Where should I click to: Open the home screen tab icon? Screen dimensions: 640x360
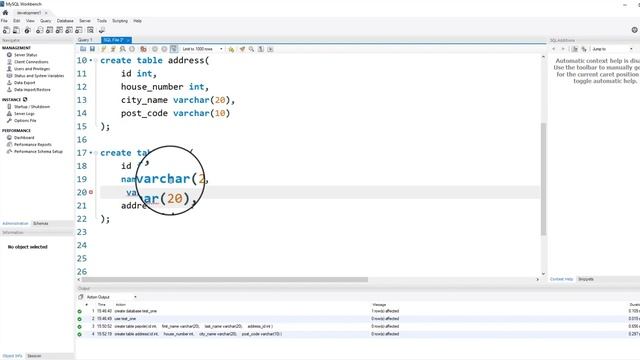pos(5,13)
